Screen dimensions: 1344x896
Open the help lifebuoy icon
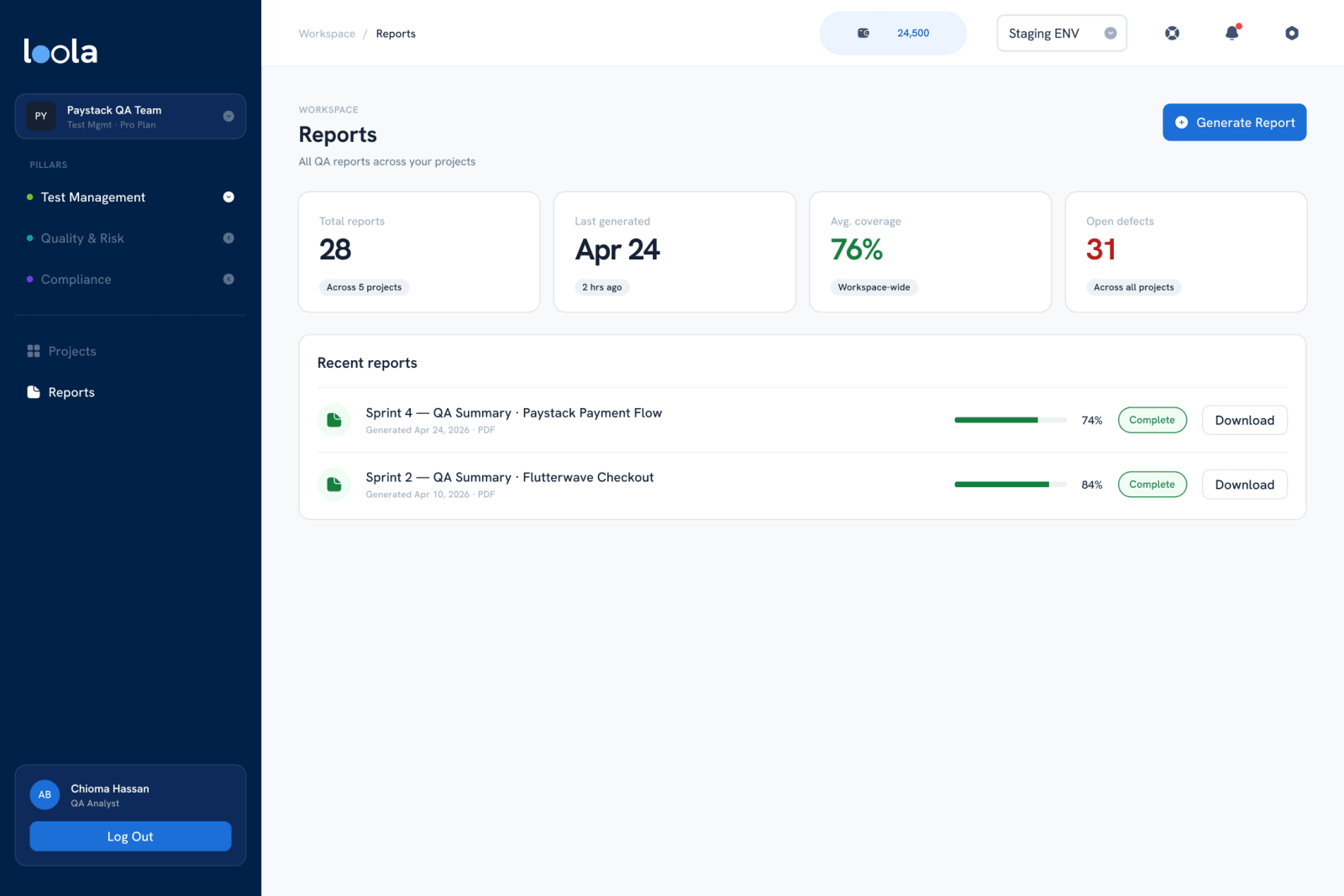tap(1172, 33)
